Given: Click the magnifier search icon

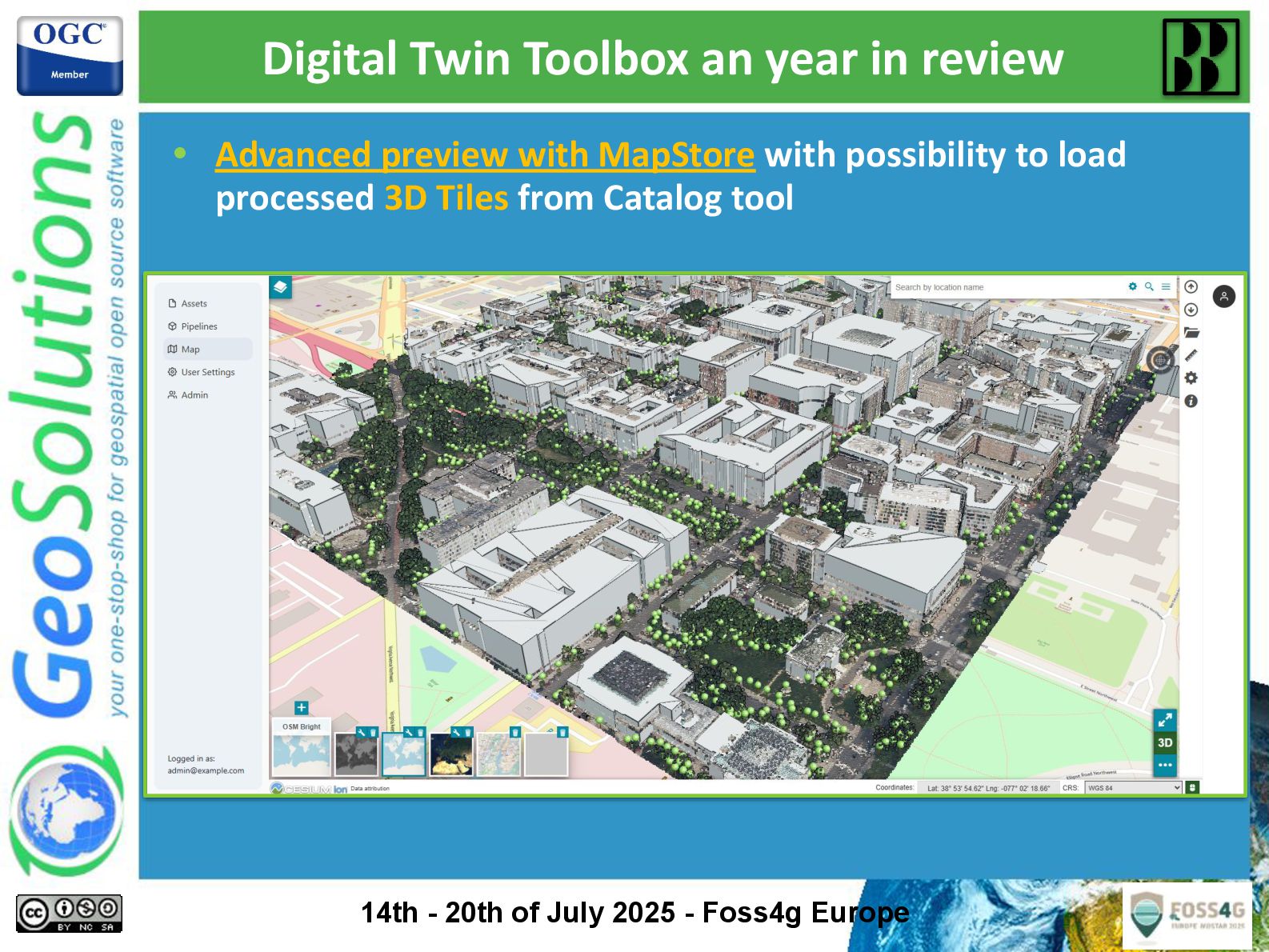Looking at the screenshot, I should pos(1149,286).
